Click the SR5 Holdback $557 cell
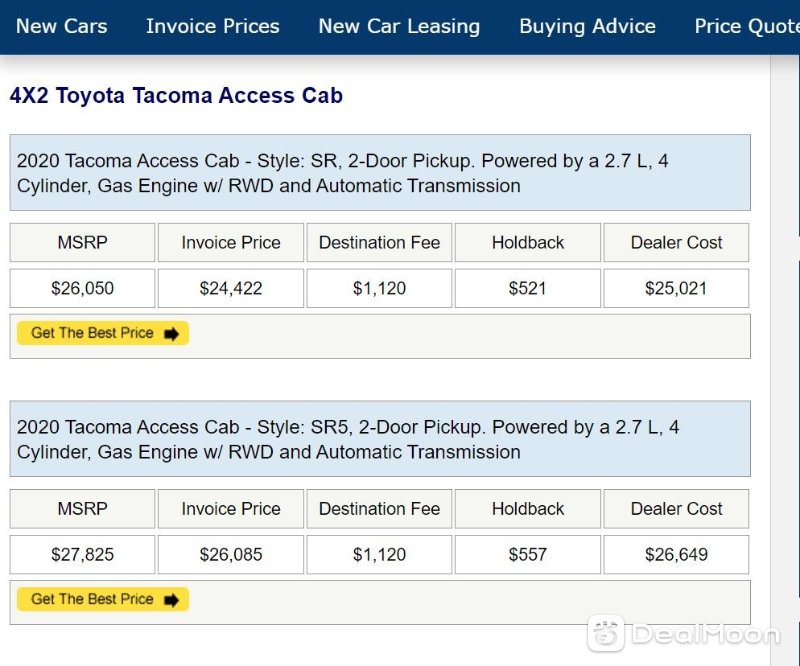800x666 pixels. [528, 555]
